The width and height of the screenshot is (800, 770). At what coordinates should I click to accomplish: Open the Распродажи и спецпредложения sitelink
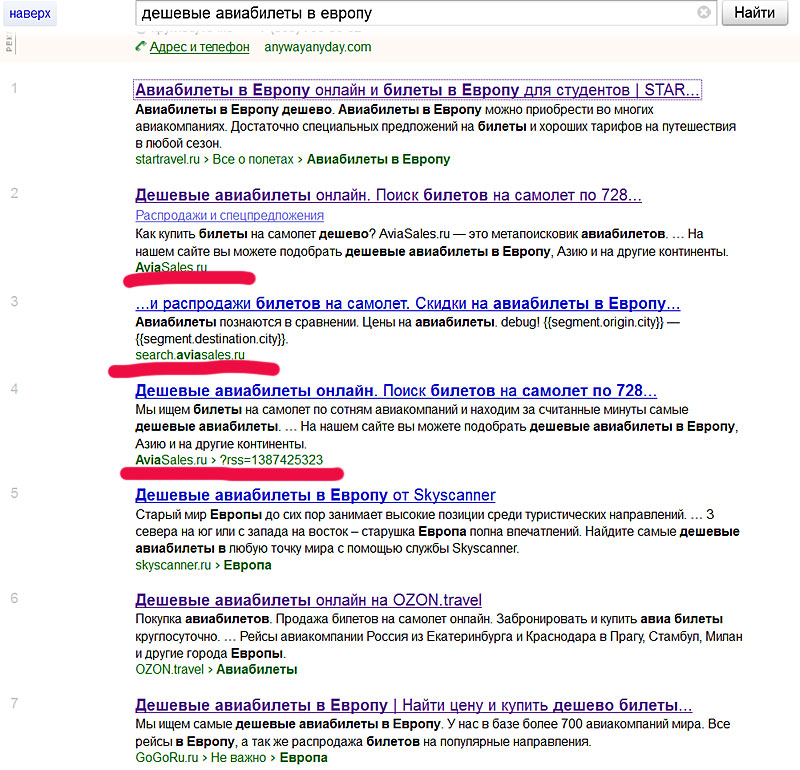(x=229, y=215)
